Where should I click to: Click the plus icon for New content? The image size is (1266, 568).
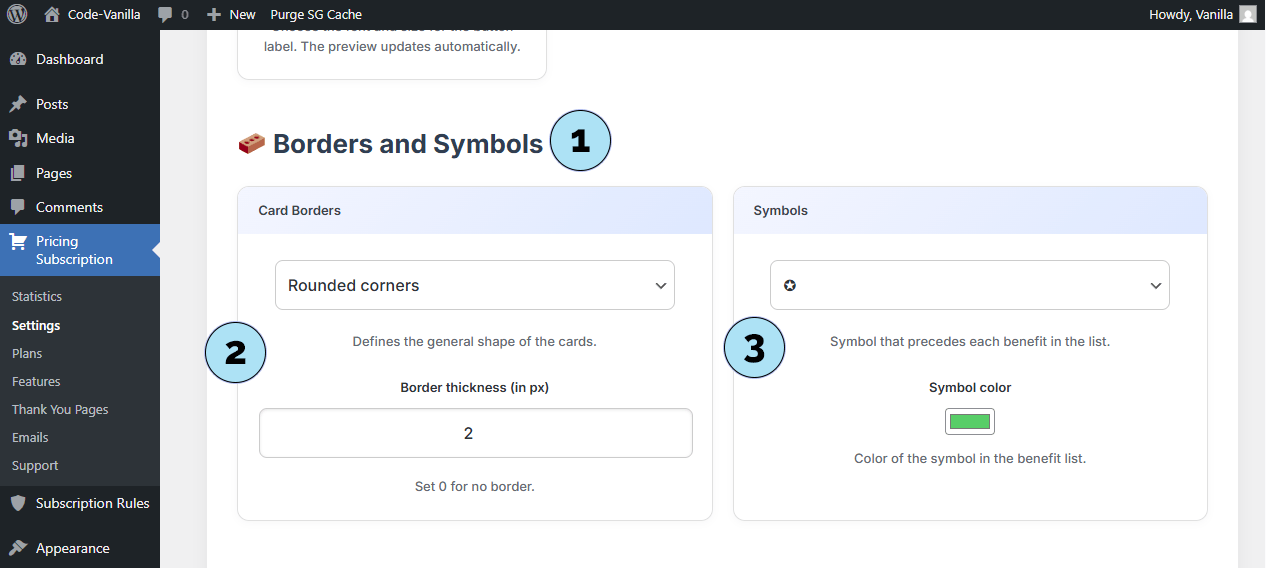coord(213,14)
